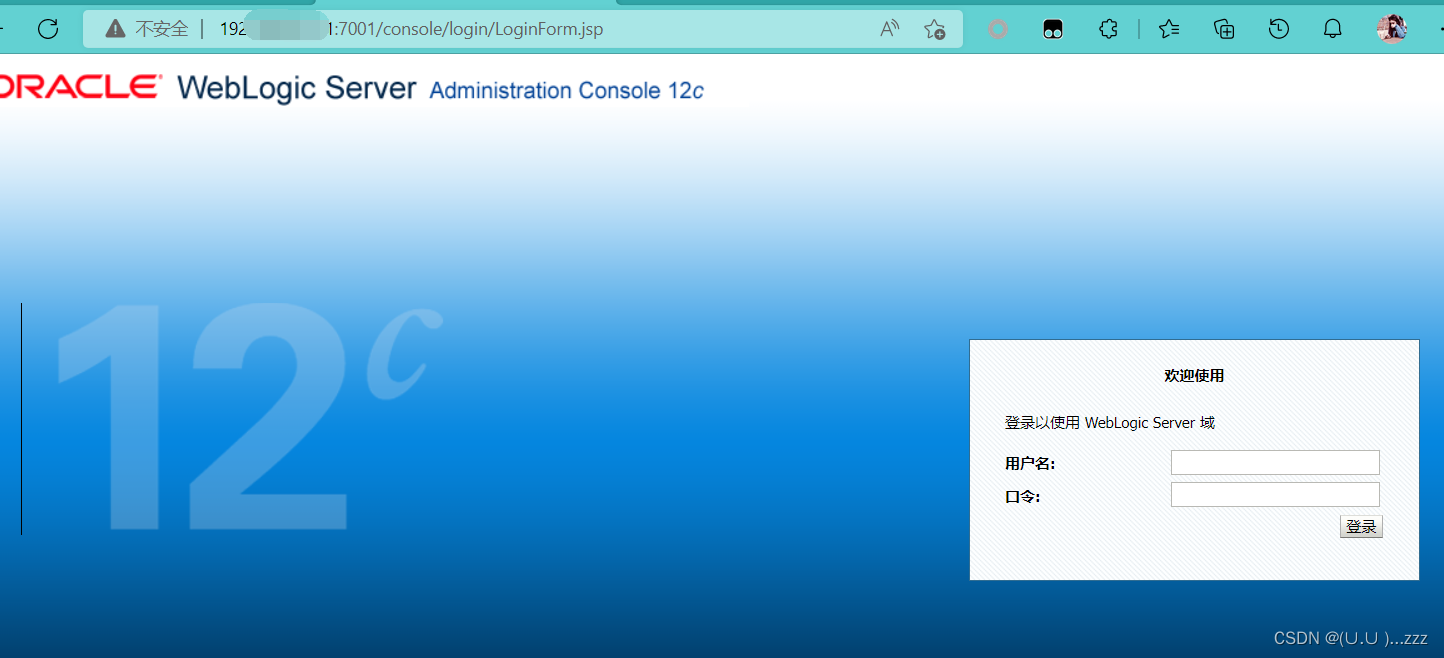Focus the 用户名 username field

coord(1275,462)
